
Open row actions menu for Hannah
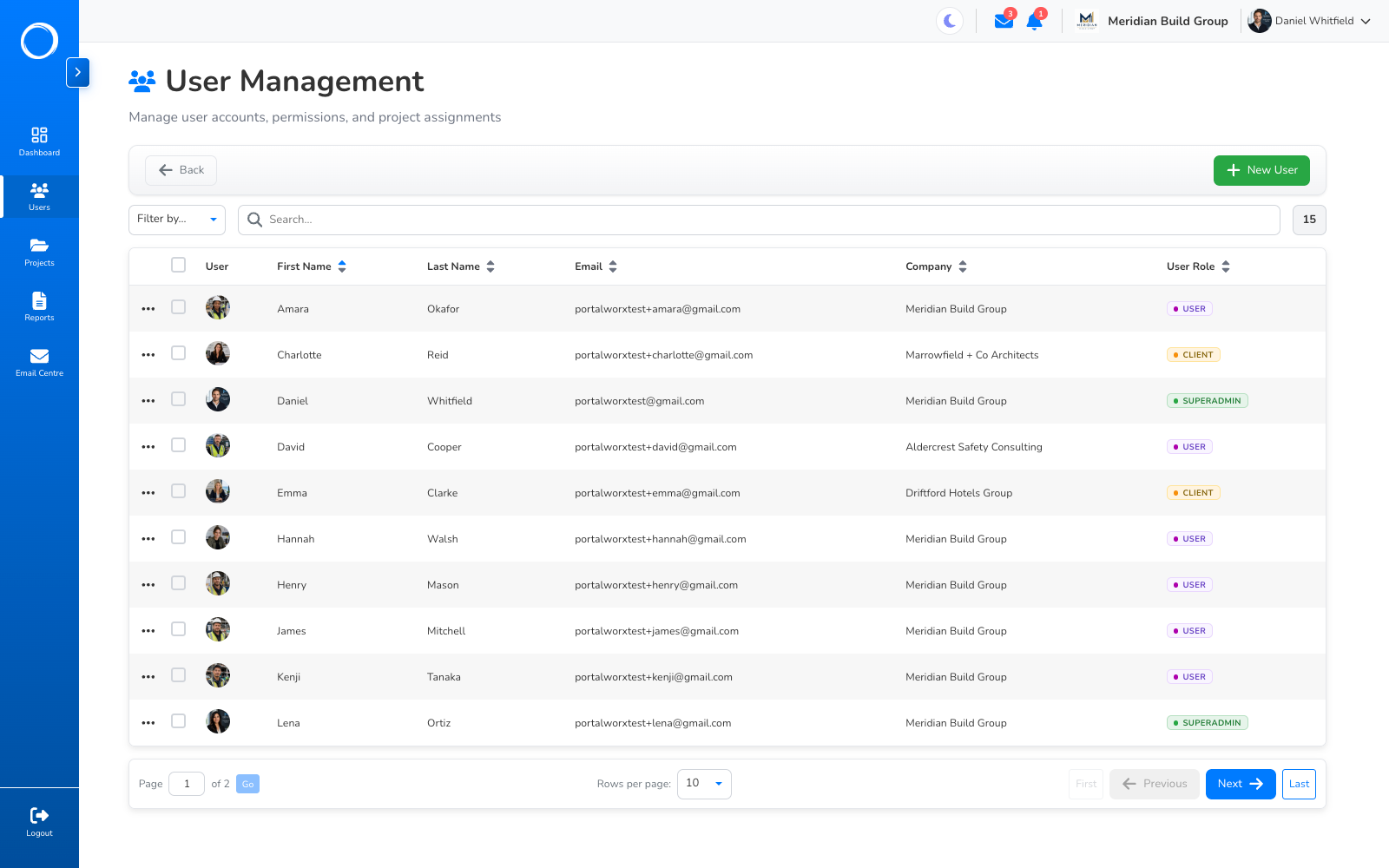pos(148,539)
